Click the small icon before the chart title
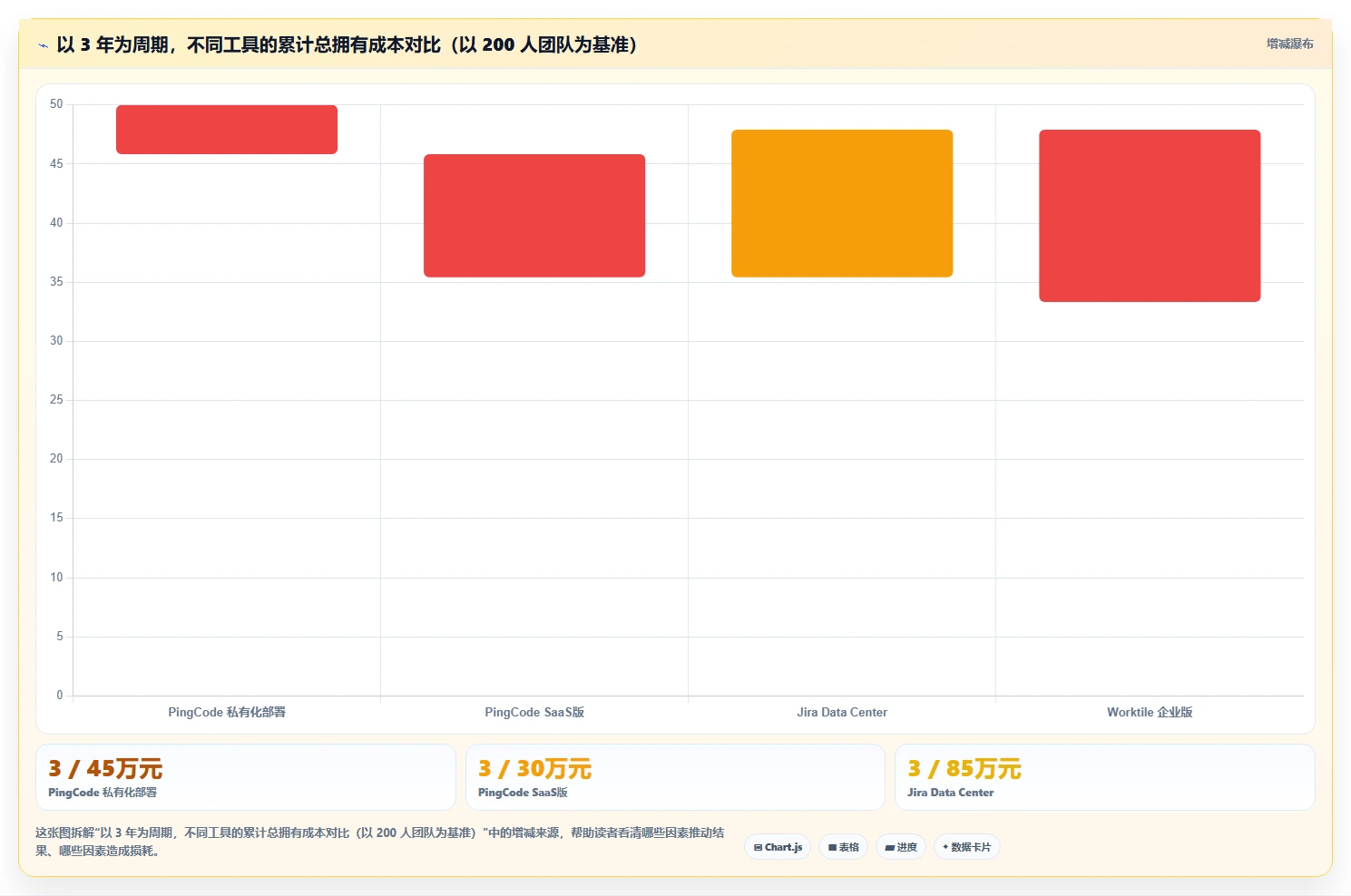The image size is (1351, 896). pos(43,45)
